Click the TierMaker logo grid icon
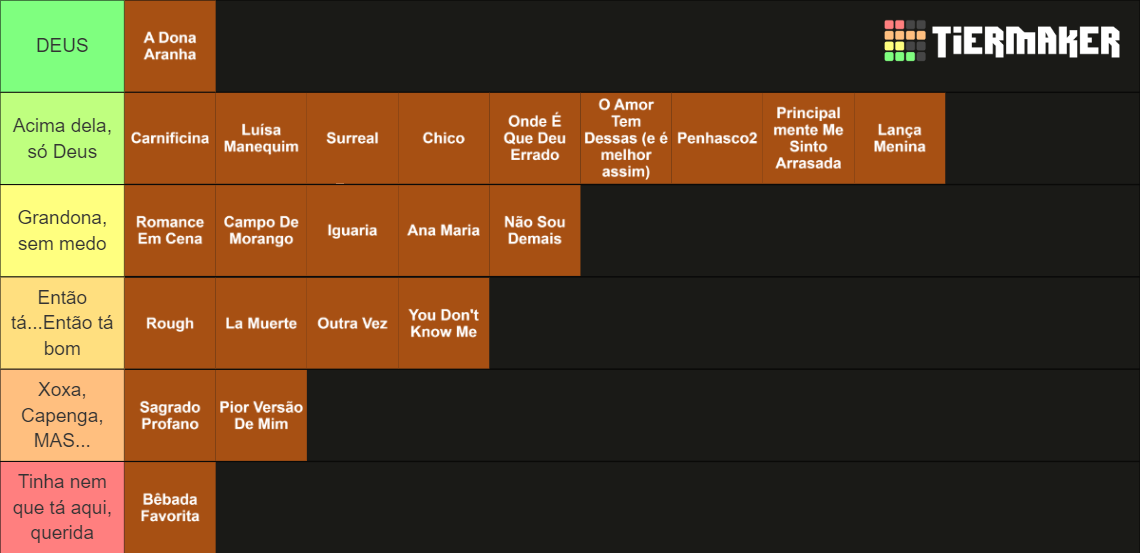The width and height of the screenshot is (1140, 553). 904,41
